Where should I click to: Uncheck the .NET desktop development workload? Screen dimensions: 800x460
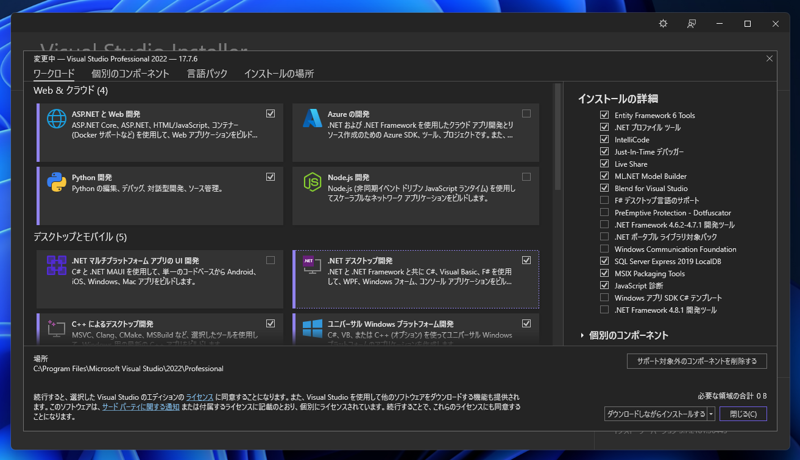(526, 260)
